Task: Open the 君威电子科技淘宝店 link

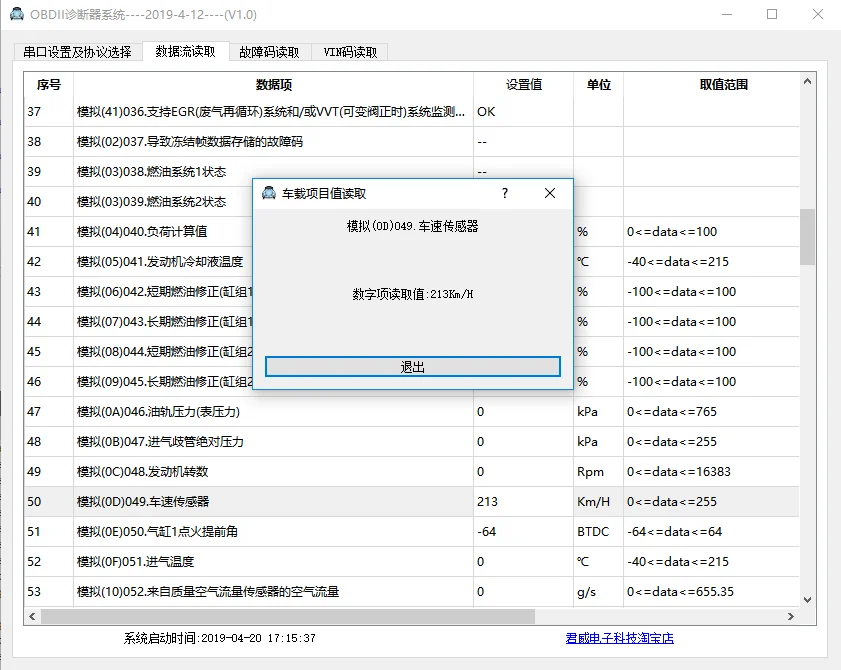Action: click(619, 638)
